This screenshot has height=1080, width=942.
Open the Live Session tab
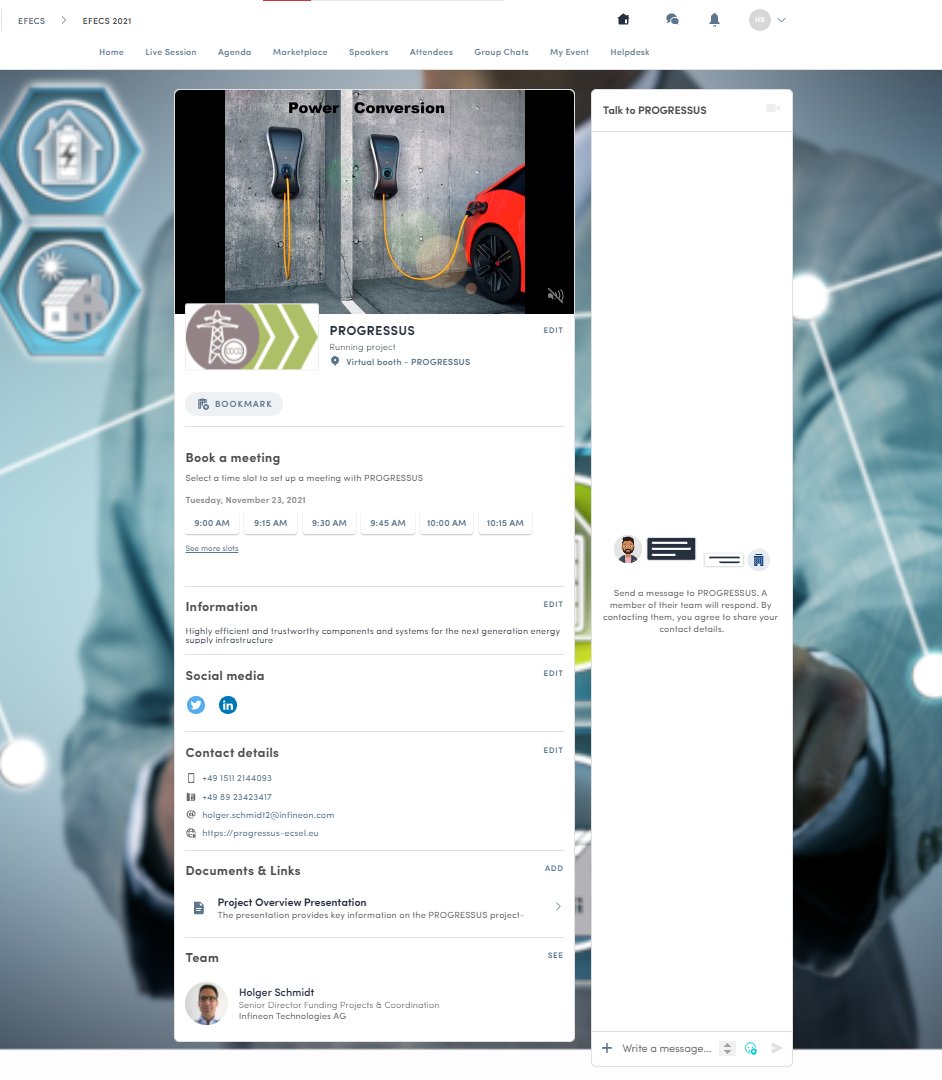(171, 52)
